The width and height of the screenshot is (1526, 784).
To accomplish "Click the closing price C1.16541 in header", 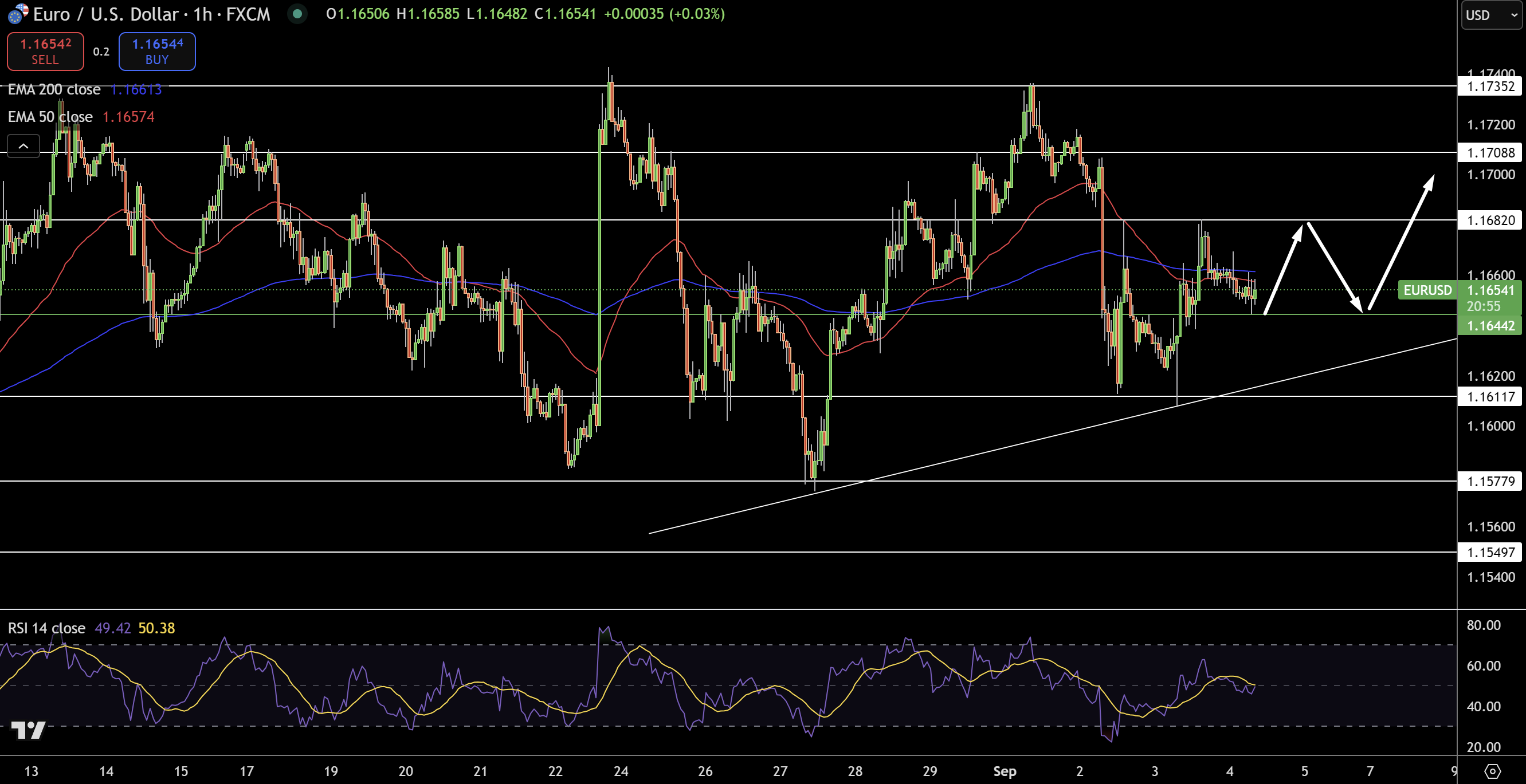I will (565, 14).
